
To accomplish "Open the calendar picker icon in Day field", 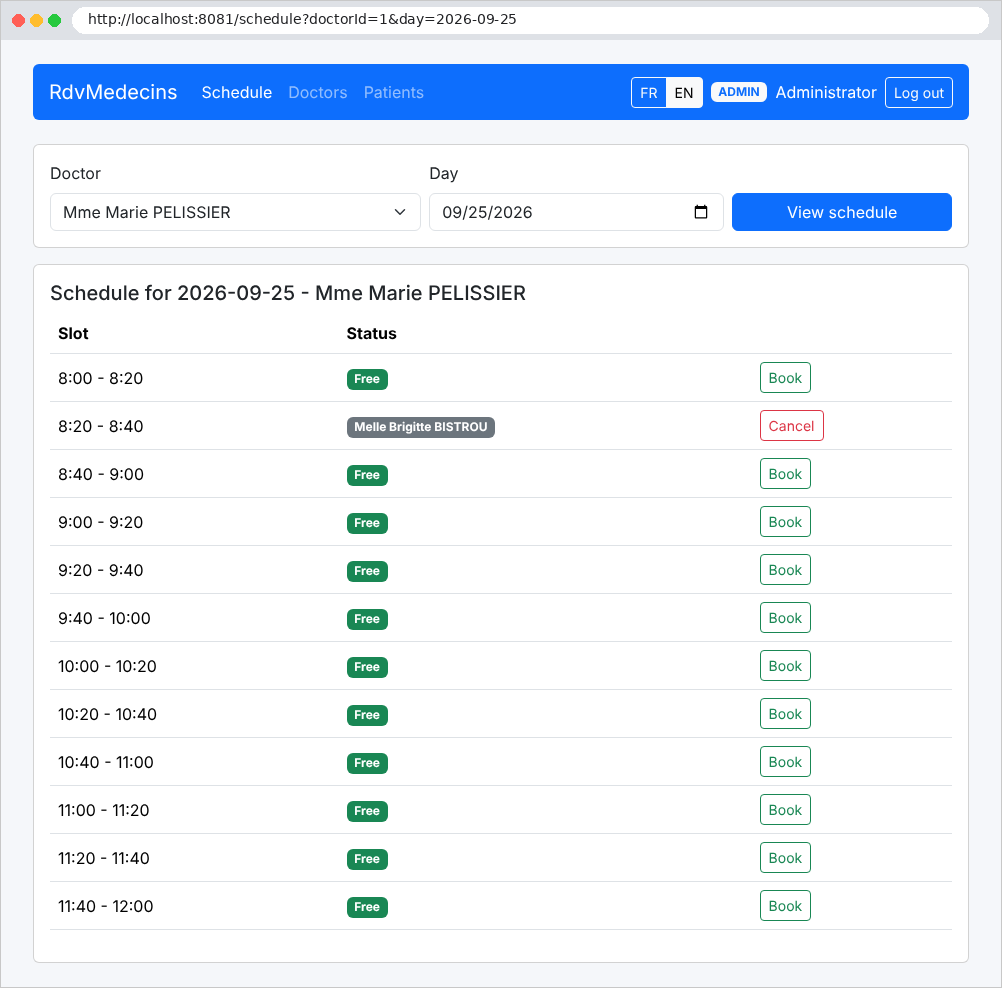I will pyautogui.click(x=700, y=212).
